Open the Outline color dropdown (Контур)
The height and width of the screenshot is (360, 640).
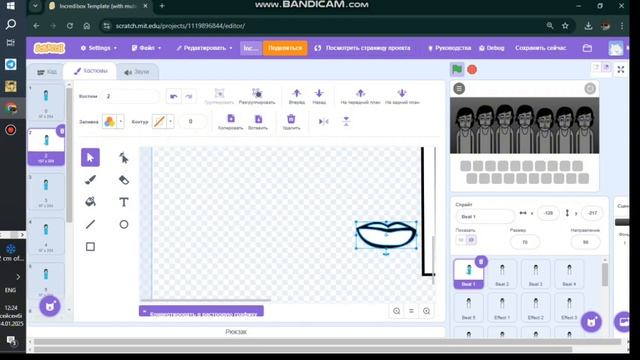point(163,121)
